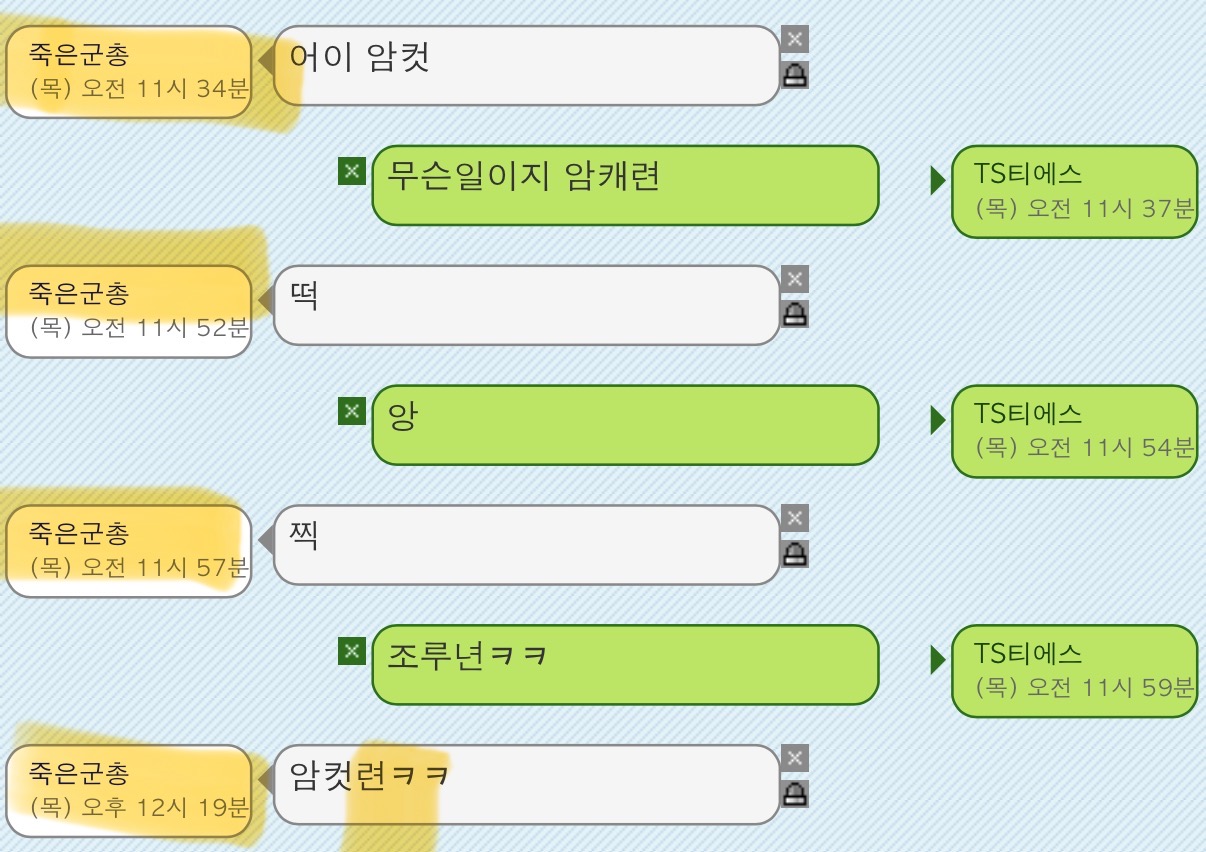Image resolution: width=1206 pixels, height=852 pixels.
Task: Toggle the lock on the 12시 19분 message
Action: point(794,793)
